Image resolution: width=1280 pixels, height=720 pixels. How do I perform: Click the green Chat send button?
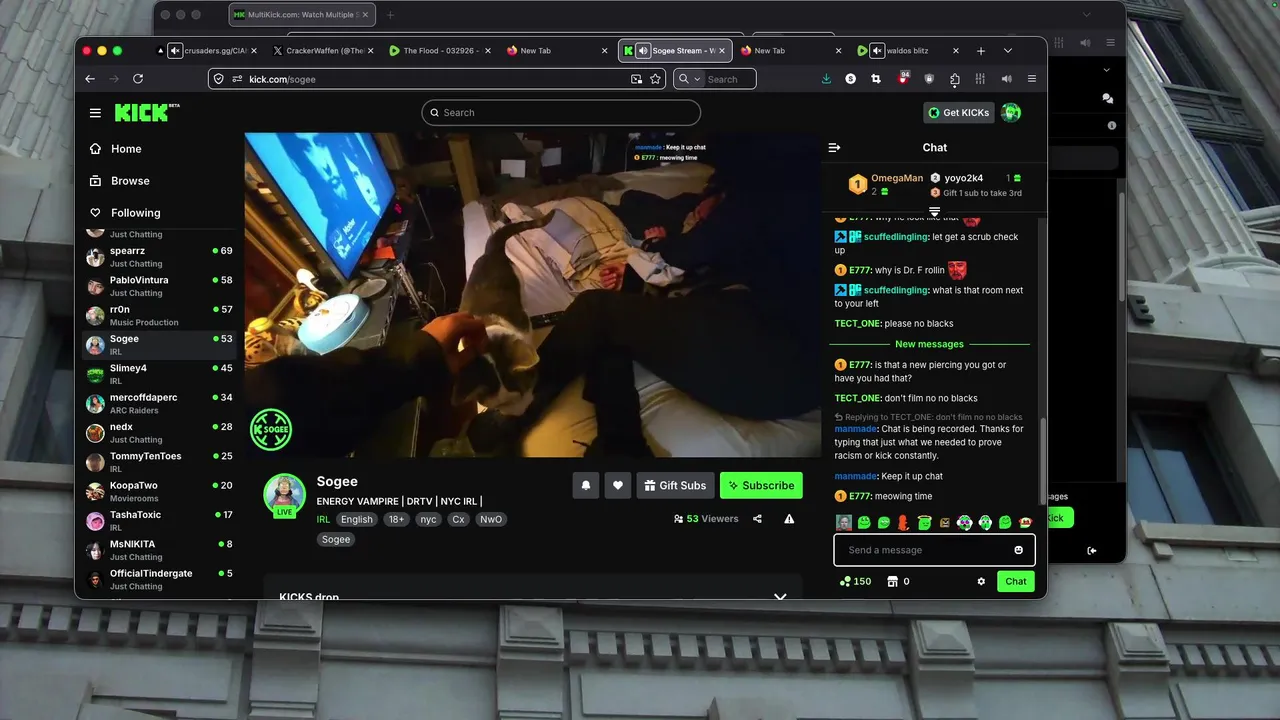coord(1016,581)
